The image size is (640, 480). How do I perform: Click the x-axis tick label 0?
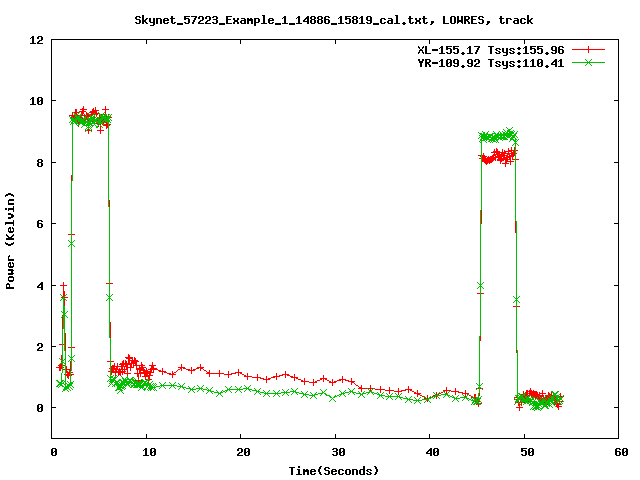click(x=54, y=452)
